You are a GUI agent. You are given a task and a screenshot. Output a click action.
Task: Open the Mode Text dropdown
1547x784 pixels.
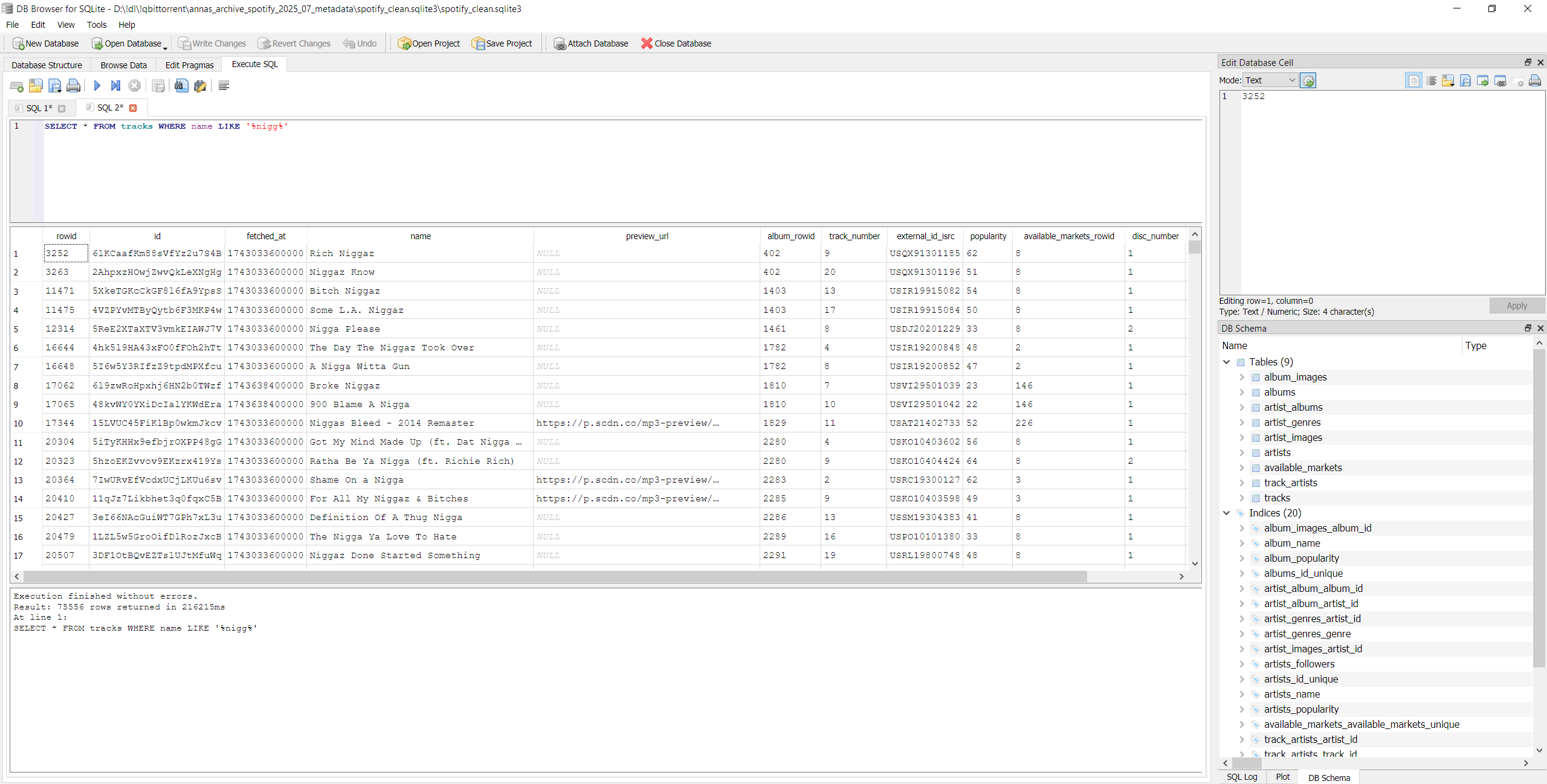click(1270, 80)
